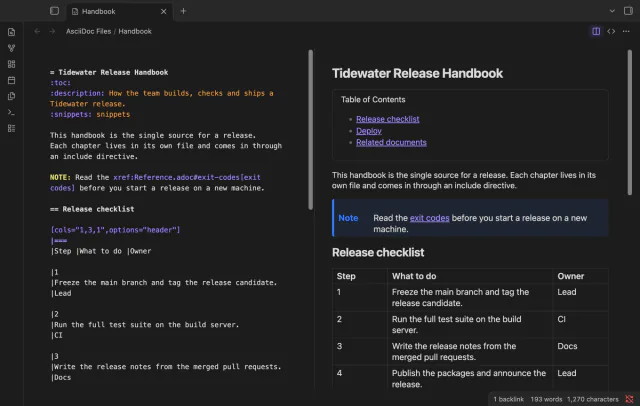Follow the Related documents contents link
This screenshot has width=640, height=406.
pos(391,142)
